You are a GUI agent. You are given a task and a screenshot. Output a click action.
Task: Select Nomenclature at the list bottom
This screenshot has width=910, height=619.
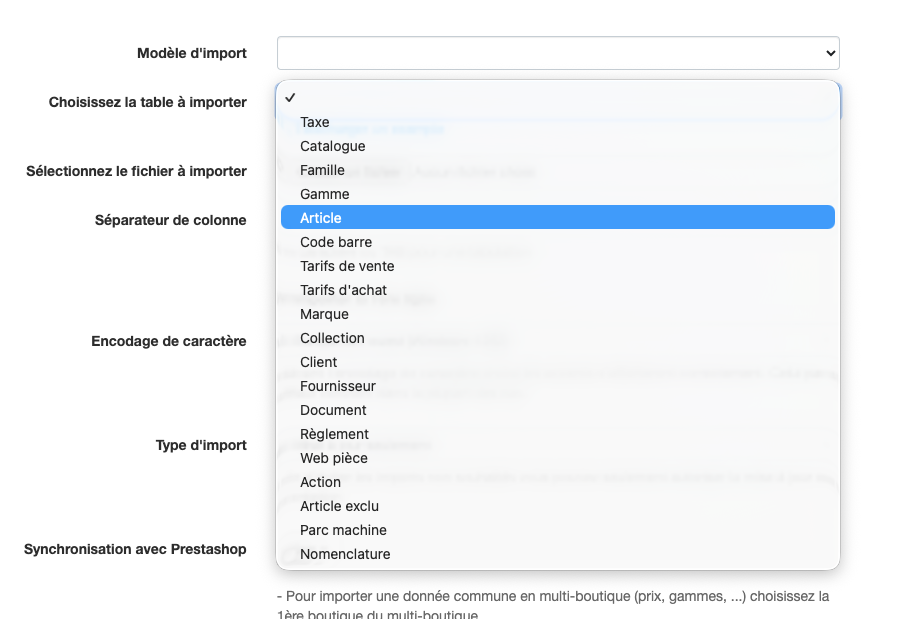[x=345, y=554]
